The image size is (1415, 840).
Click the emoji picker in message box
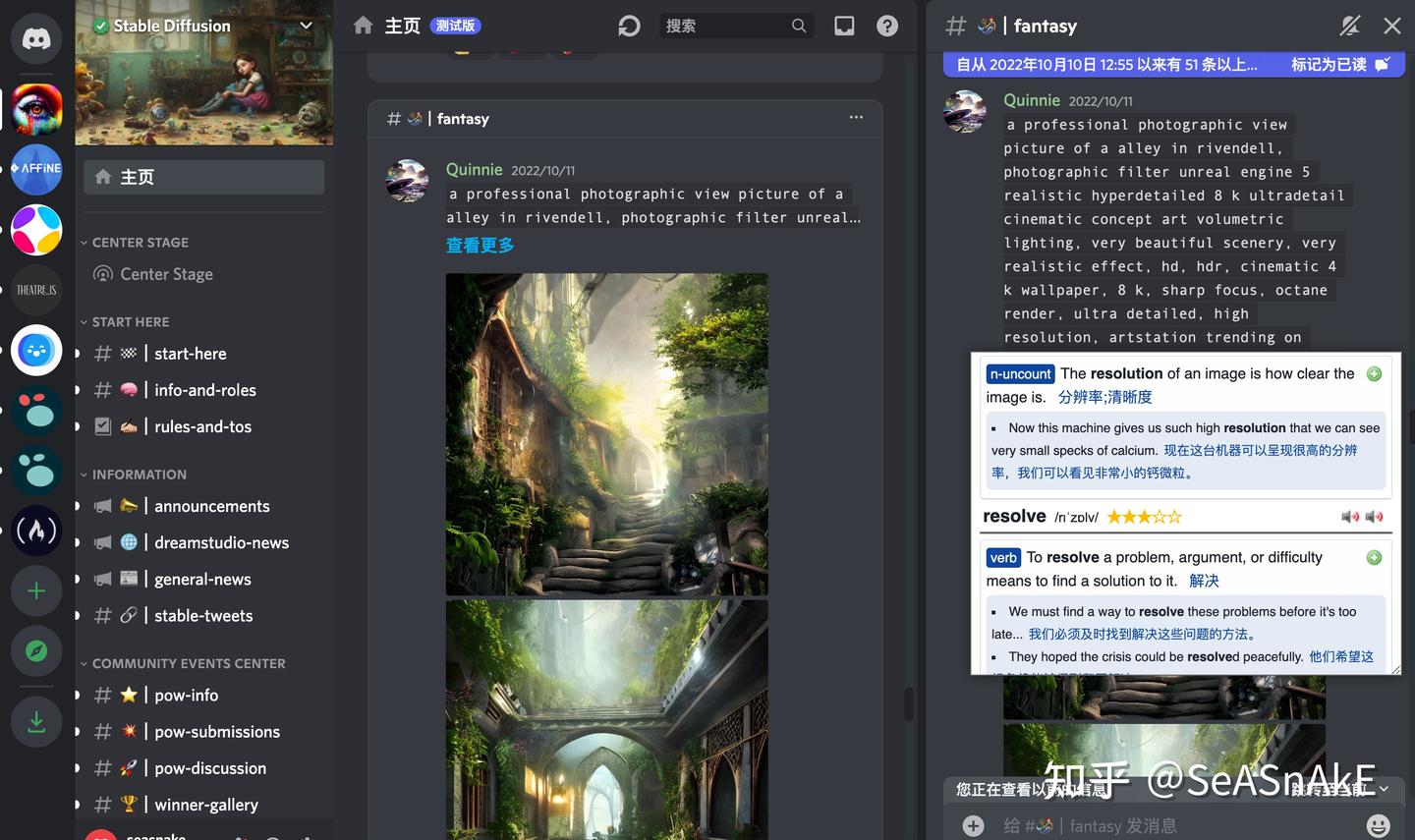click(1379, 825)
